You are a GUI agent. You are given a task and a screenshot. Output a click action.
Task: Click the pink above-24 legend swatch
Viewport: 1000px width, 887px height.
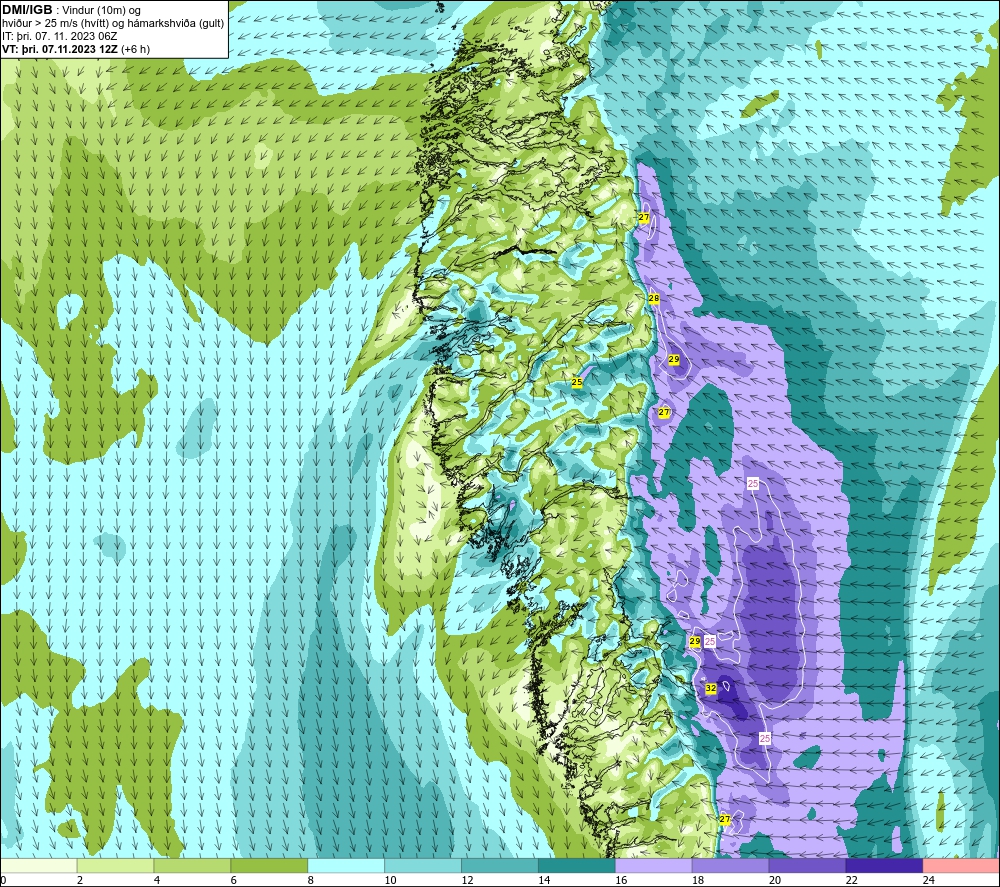point(962,865)
